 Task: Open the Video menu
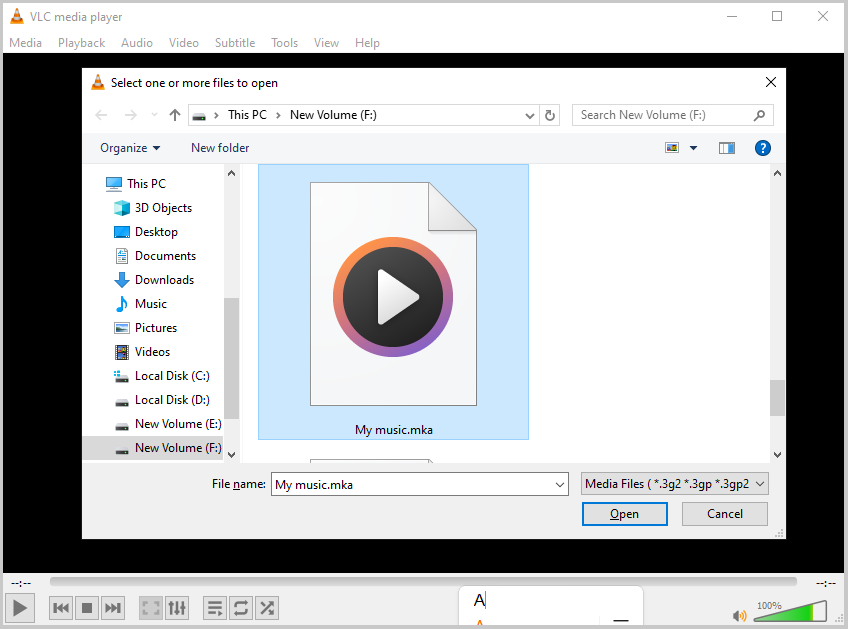[184, 43]
